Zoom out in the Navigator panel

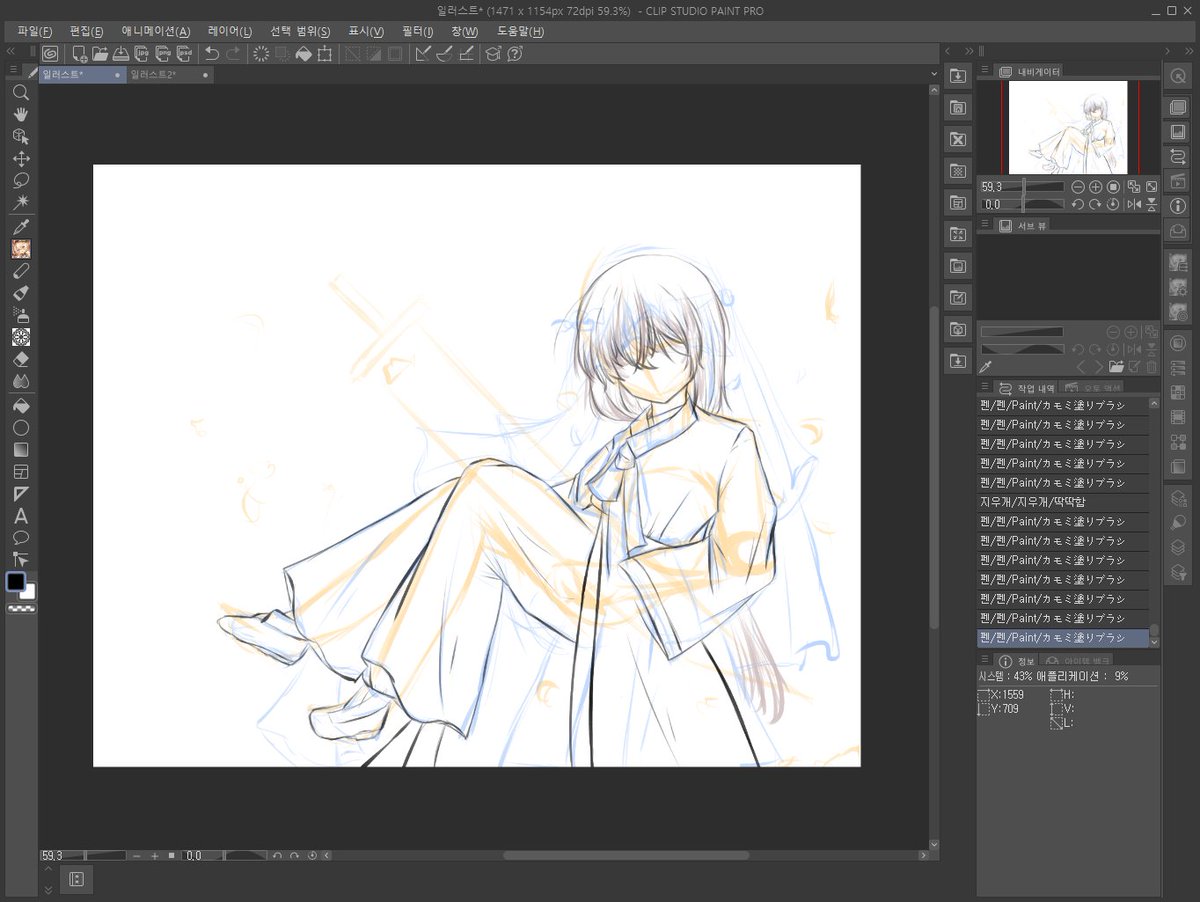(x=1078, y=186)
